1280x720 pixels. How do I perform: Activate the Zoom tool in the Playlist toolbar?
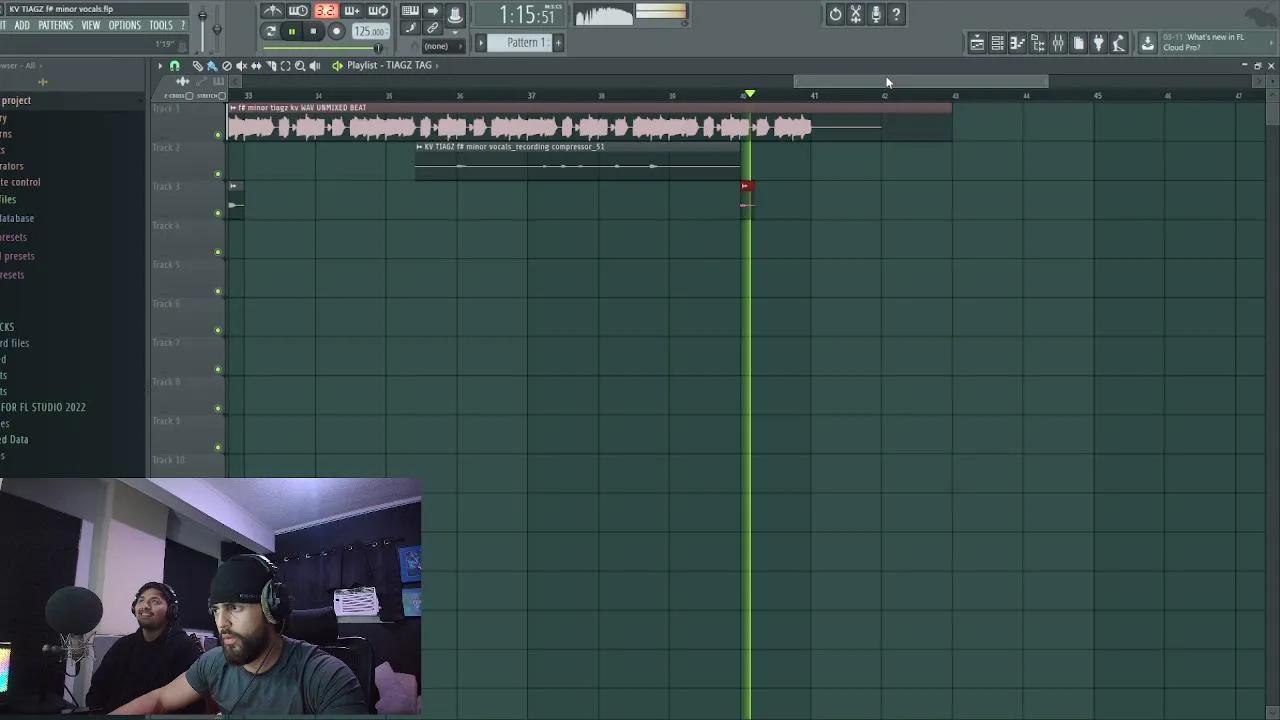coord(301,65)
